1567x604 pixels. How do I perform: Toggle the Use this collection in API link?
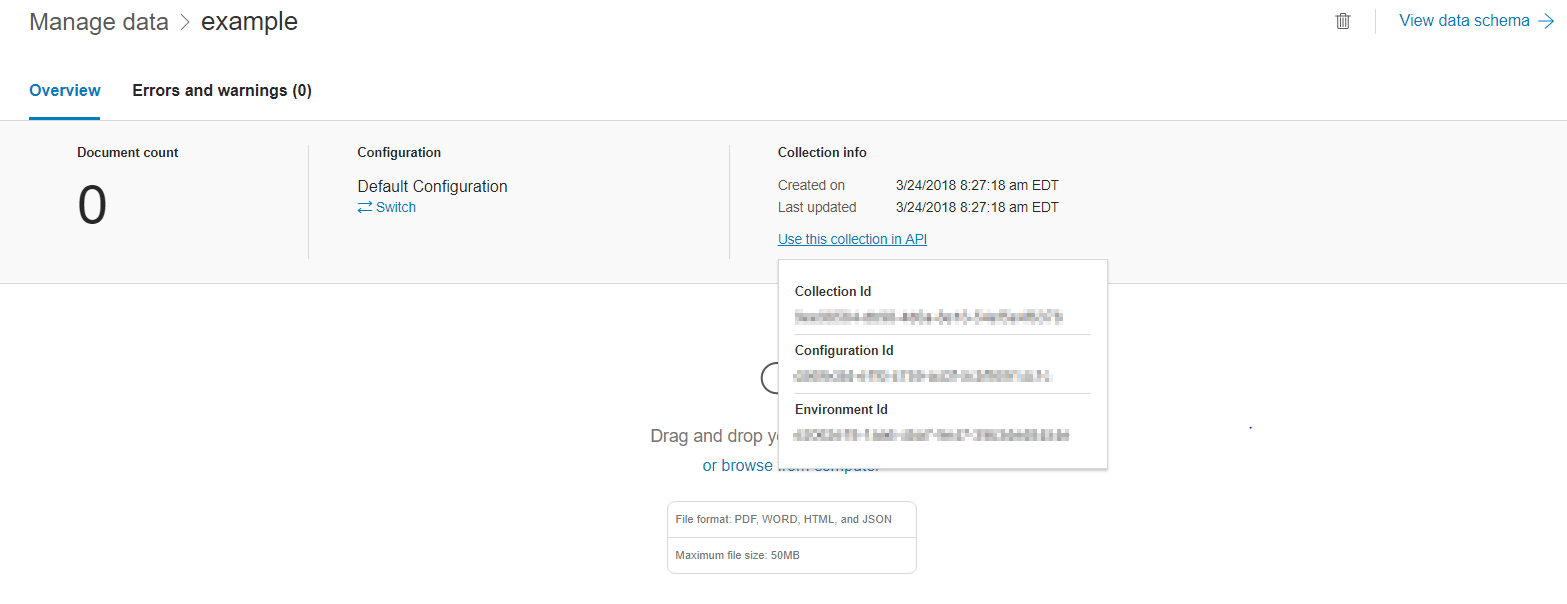point(852,239)
